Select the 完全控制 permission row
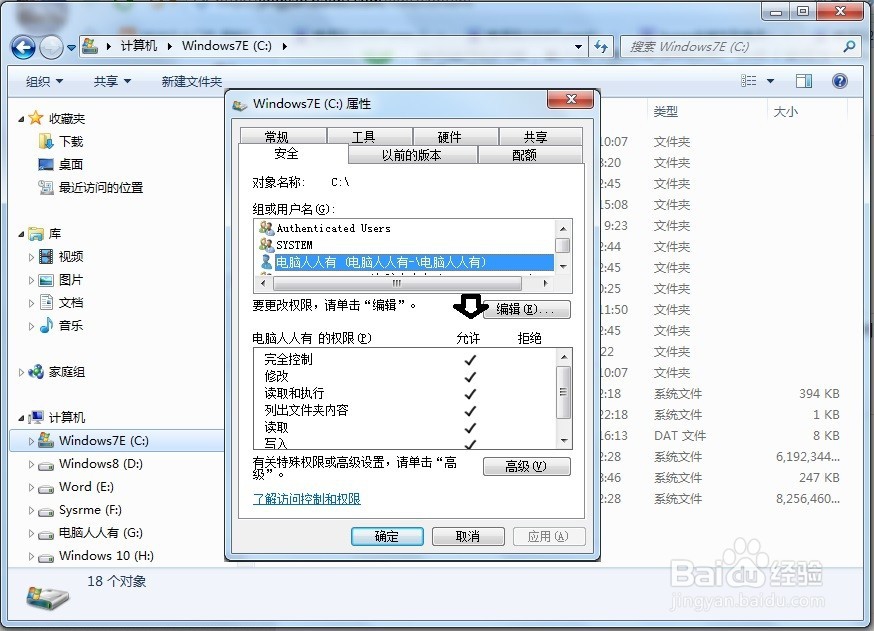874x631 pixels. tap(405, 360)
